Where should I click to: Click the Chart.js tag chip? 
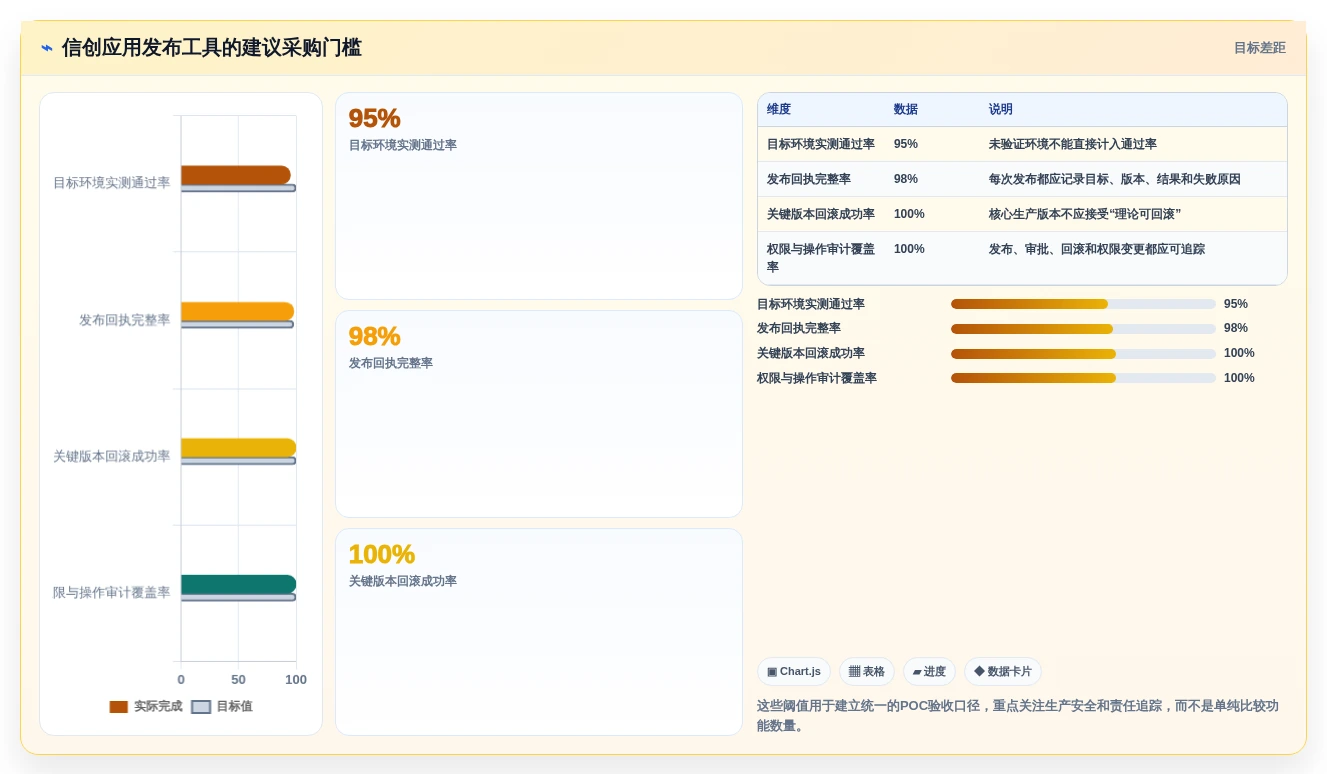tap(794, 672)
